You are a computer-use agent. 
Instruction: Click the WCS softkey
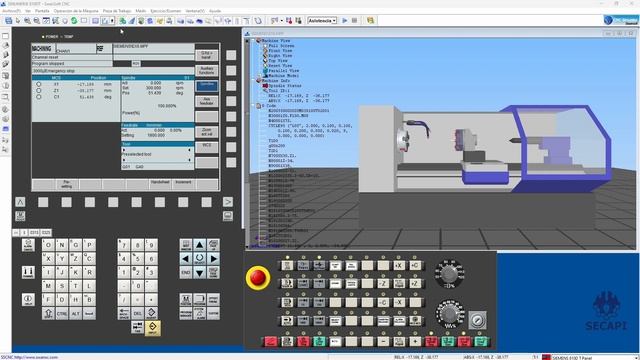point(207,147)
